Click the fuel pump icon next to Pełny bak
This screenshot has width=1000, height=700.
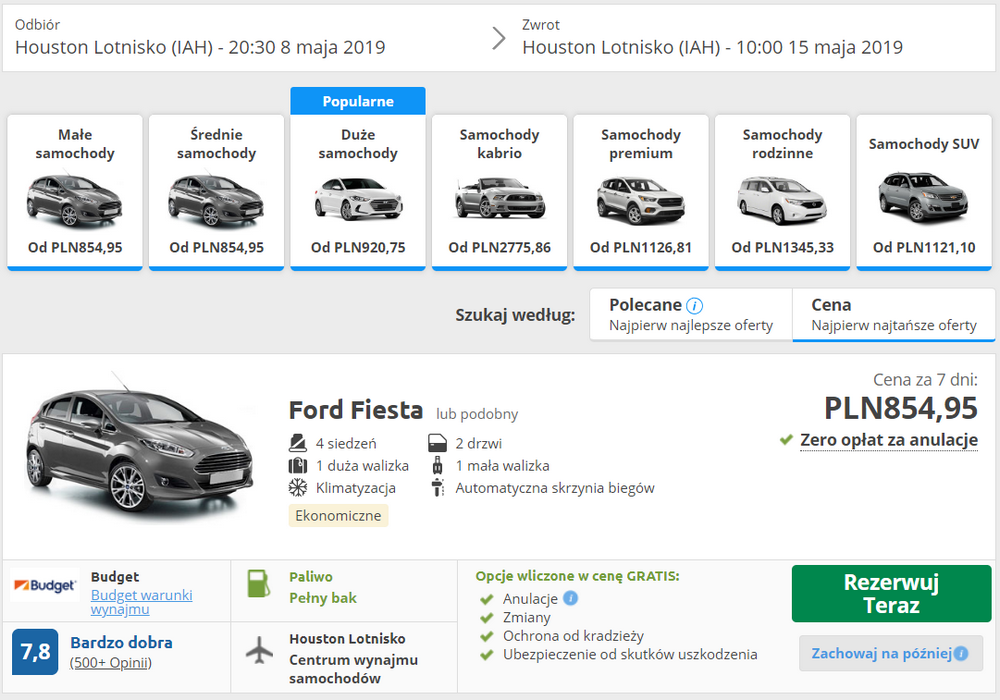[x=257, y=583]
